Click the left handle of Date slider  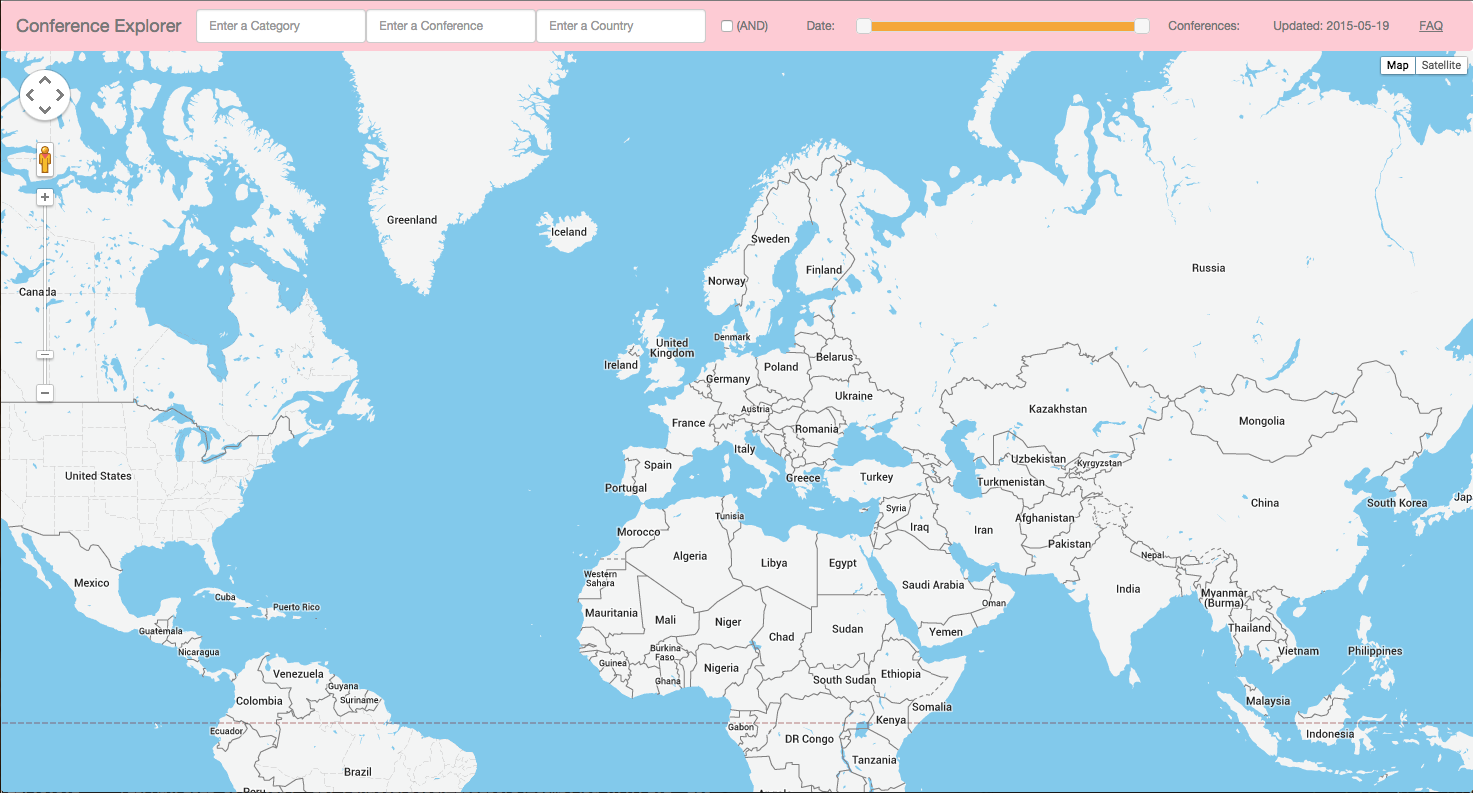tap(863, 26)
